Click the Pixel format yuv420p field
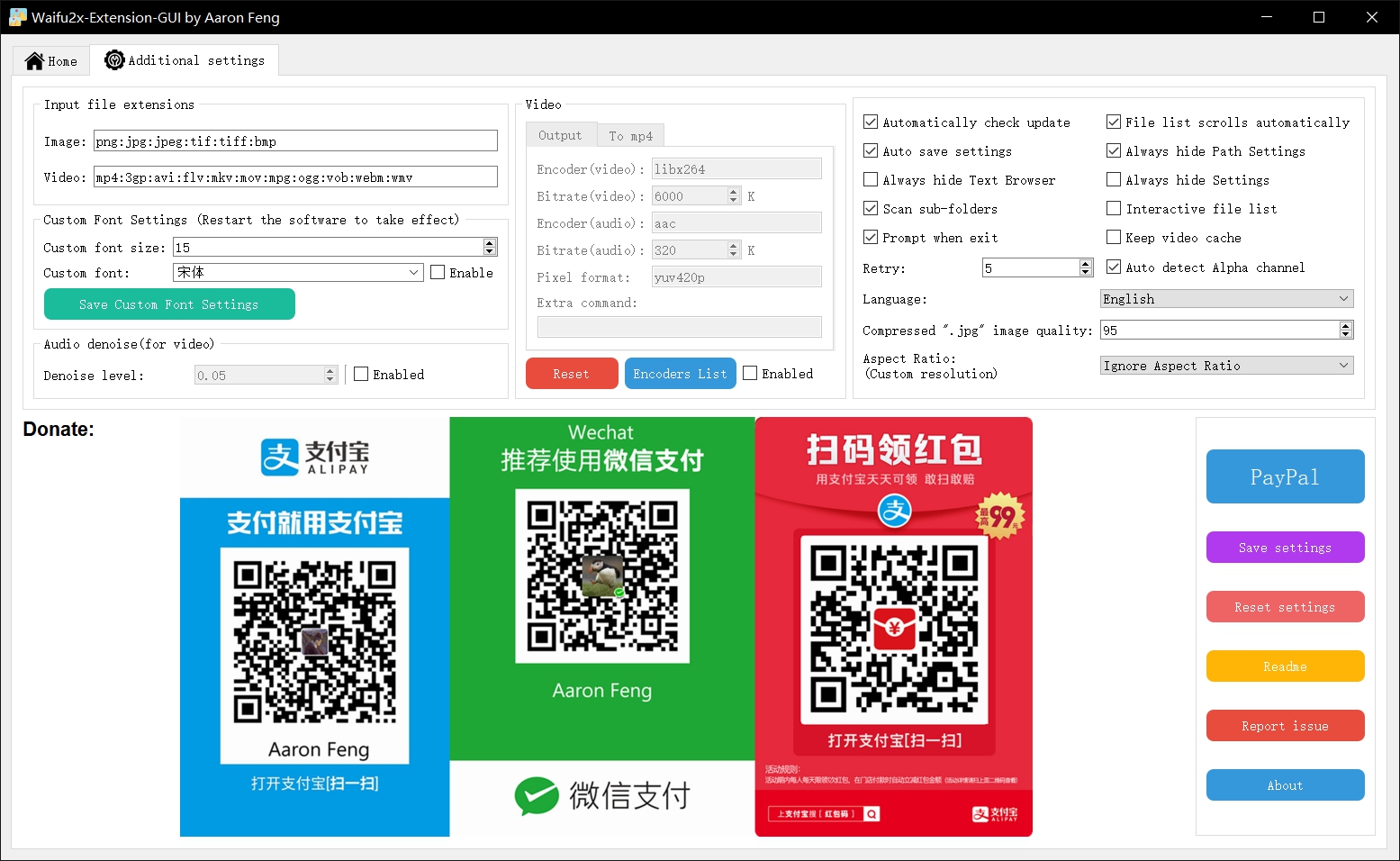This screenshot has height=861, width=1400. [736, 276]
